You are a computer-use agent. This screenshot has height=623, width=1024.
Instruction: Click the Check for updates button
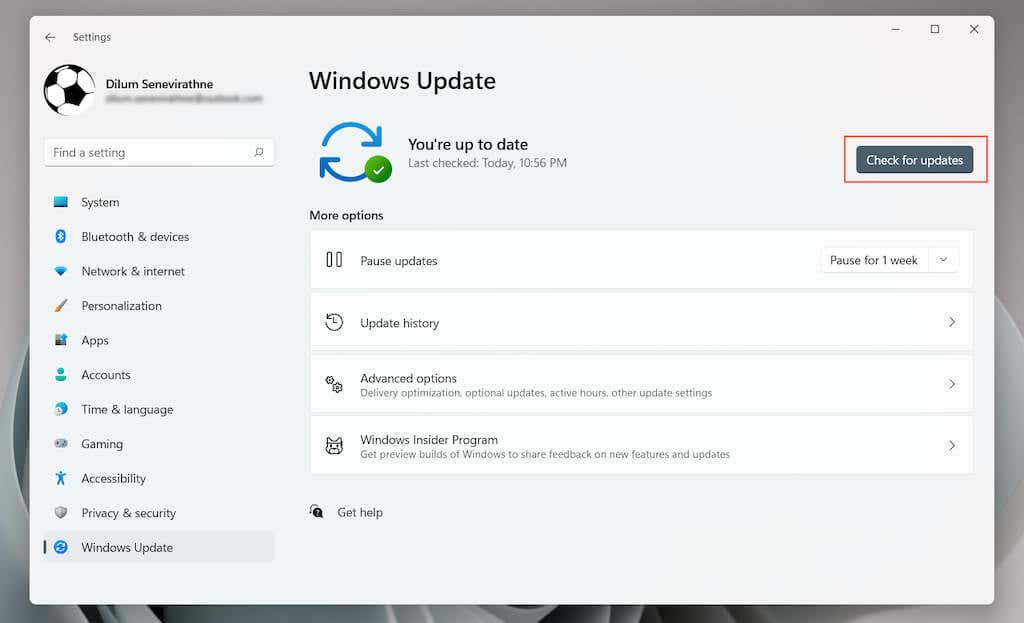[x=914, y=160]
